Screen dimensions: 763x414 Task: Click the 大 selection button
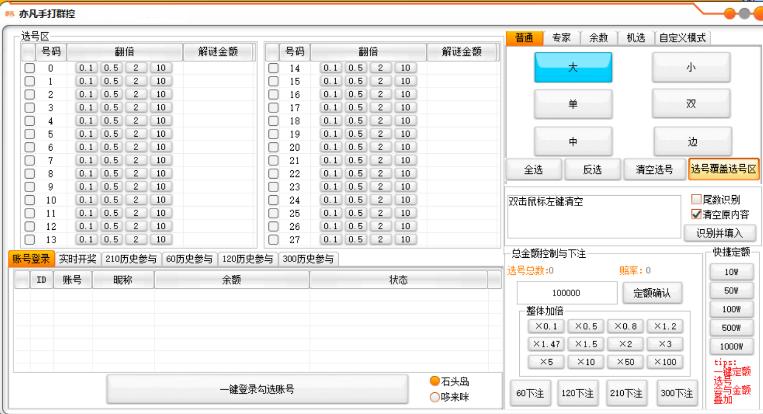(573, 67)
